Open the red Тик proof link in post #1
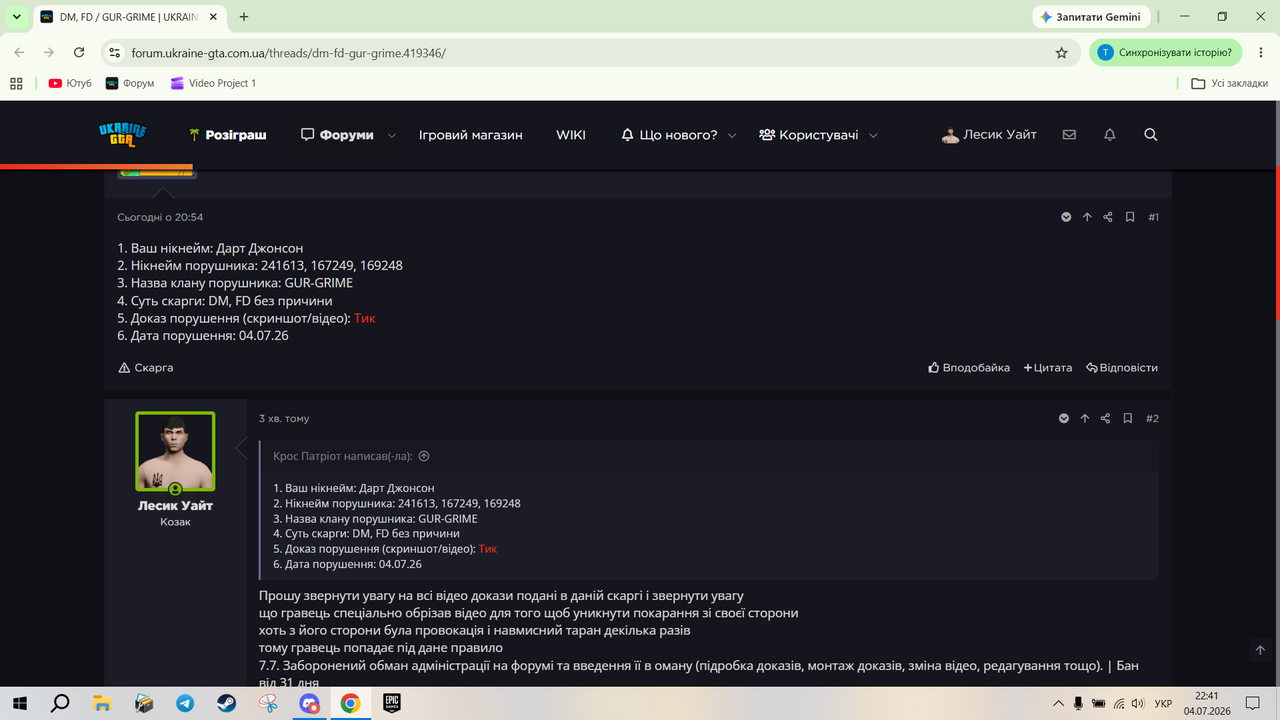 (365, 318)
